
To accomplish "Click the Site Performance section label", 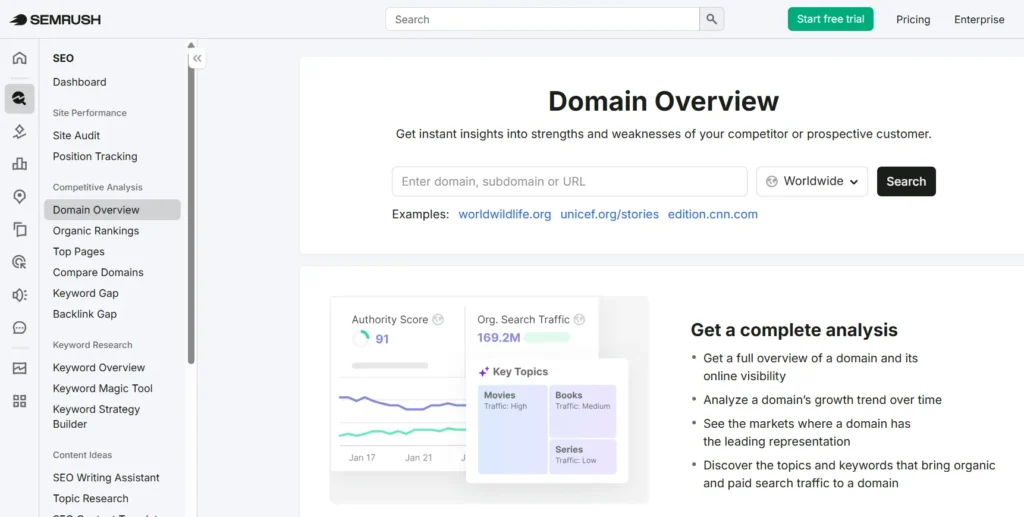I will click(x=89, y=113).
